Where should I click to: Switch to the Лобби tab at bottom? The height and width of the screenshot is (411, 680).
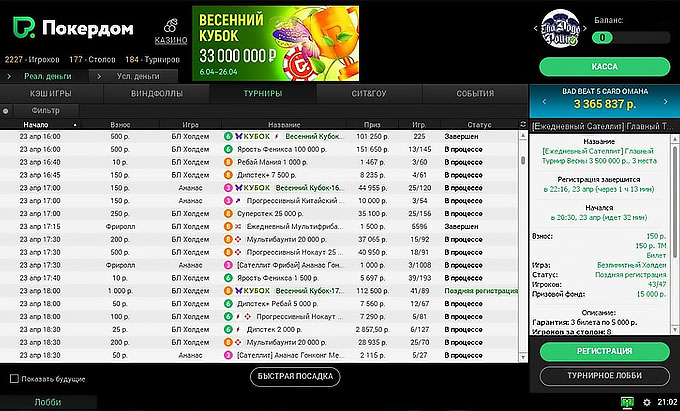48,402
